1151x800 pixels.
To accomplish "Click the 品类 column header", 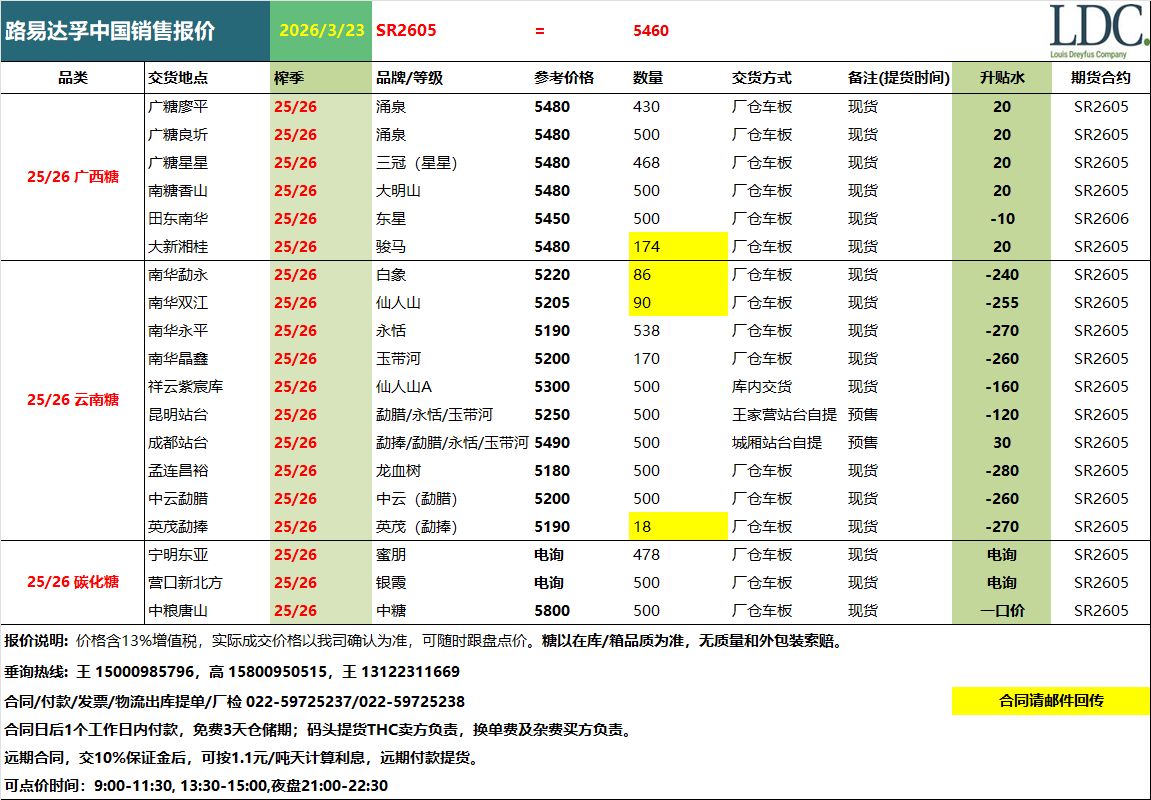I will (x=73, y=78).
